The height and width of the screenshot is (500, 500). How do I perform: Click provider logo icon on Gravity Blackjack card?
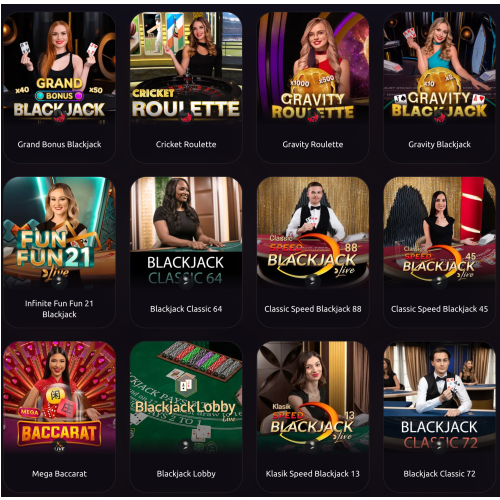click(x=439, y=117)
